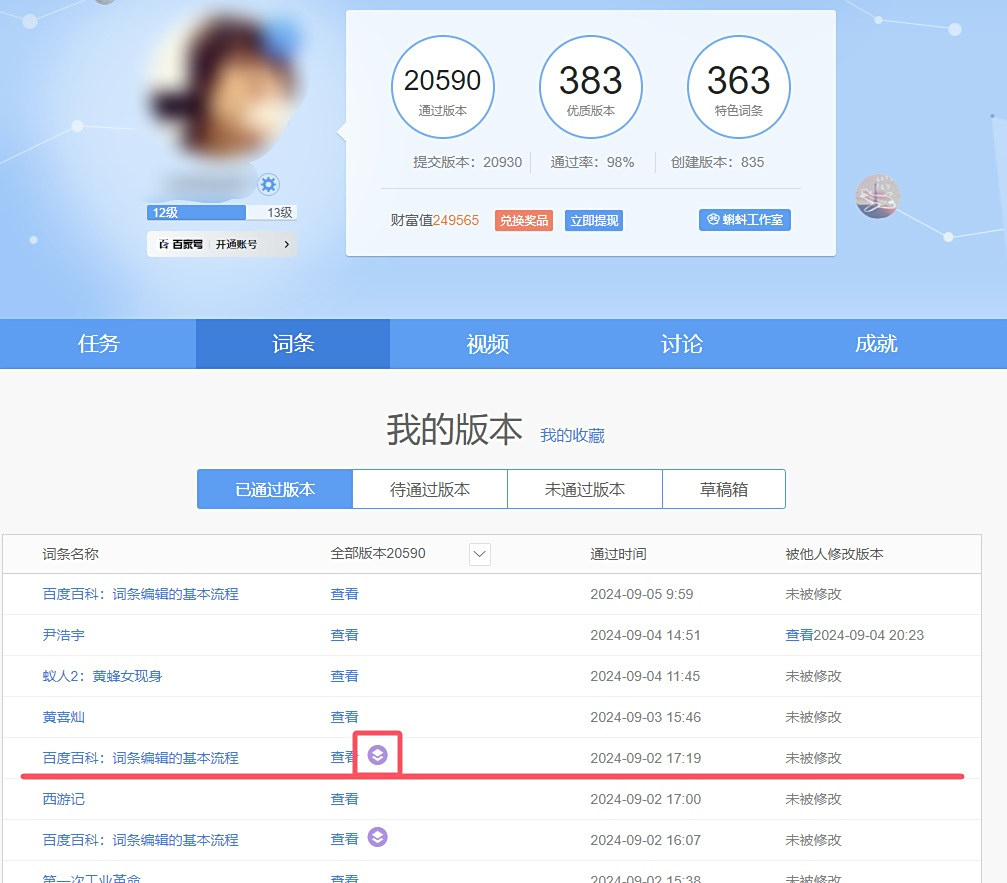
Task: Click the 383 优质版本 circle
Action: (591, 87)
